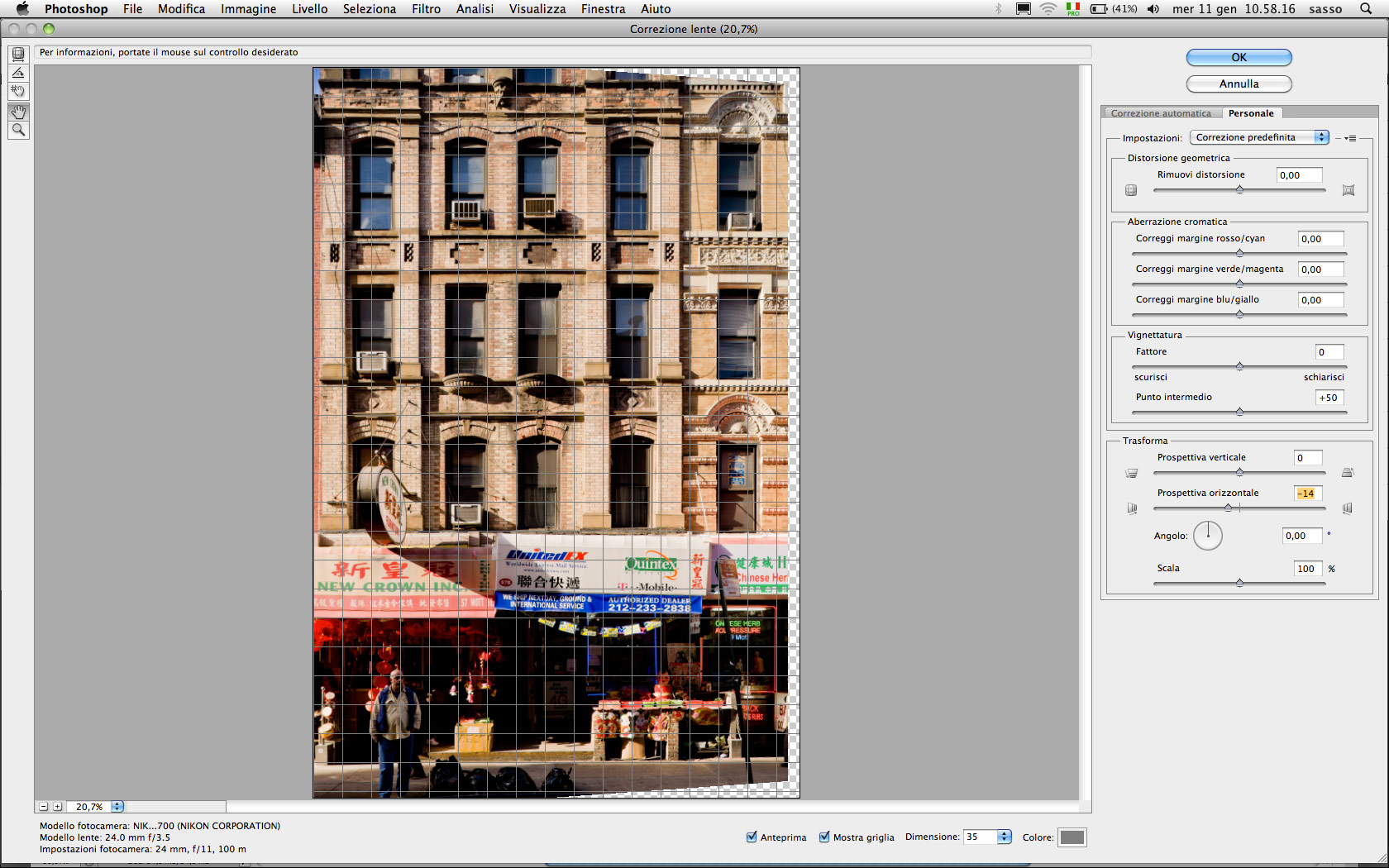Click the grid Colore swatch
Screen dimensions: 1389x868
click(1072, 837)
